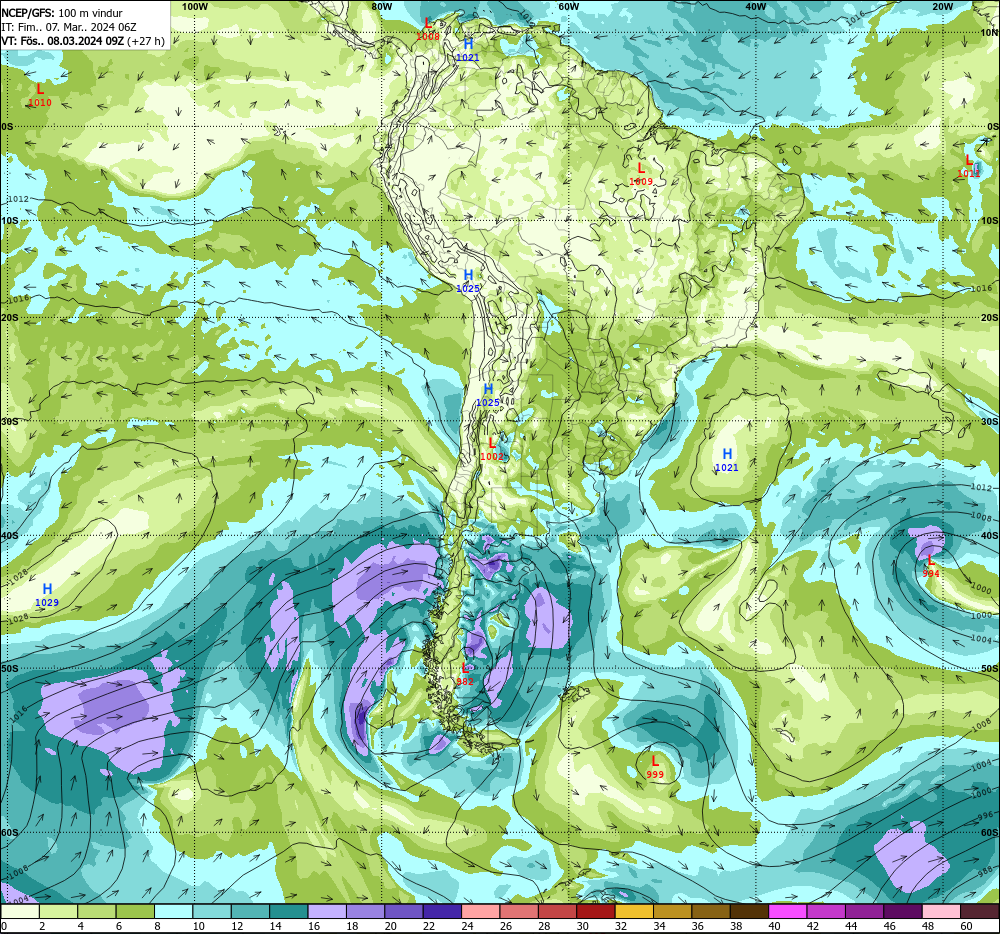This screenshot has width=1000, height=934.
Task: Select the yellow 32–34 legend swatch
Action: tap(634, 911)
